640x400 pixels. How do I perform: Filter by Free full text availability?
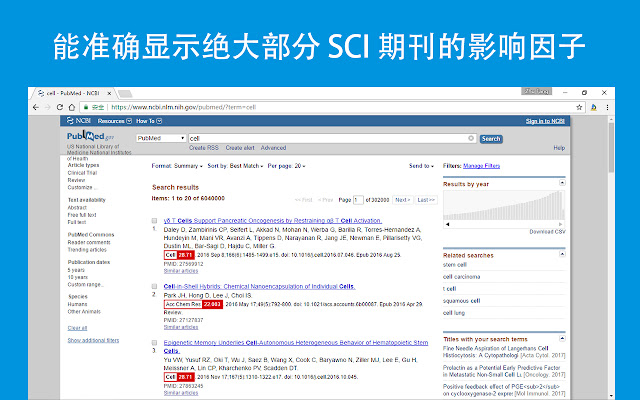pos(82,215)
